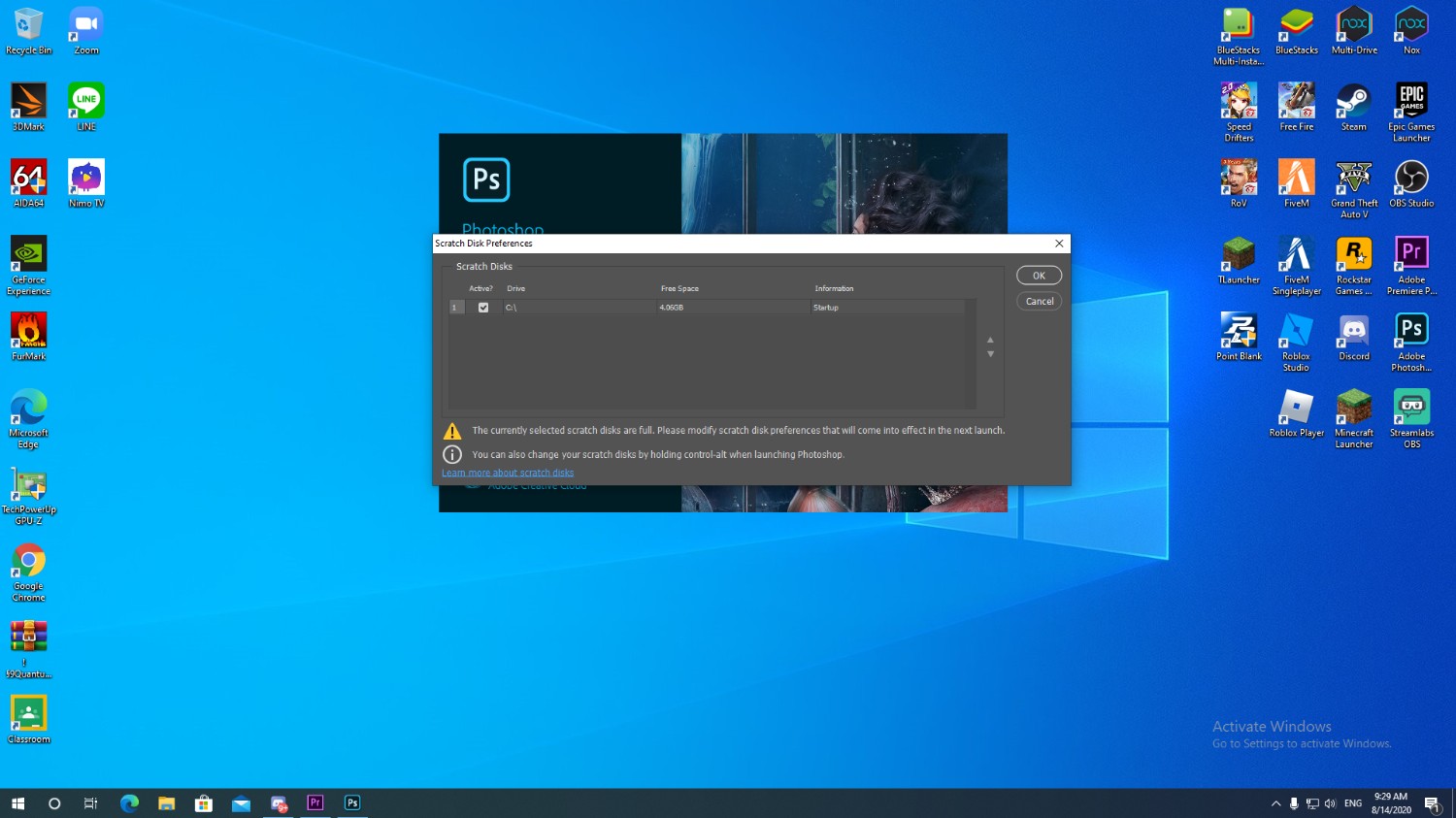Image resolution: width=1456 pixels, height=818 pixels.
Task: Click the volume icon in the system tray
Action: coord(1330,803)
